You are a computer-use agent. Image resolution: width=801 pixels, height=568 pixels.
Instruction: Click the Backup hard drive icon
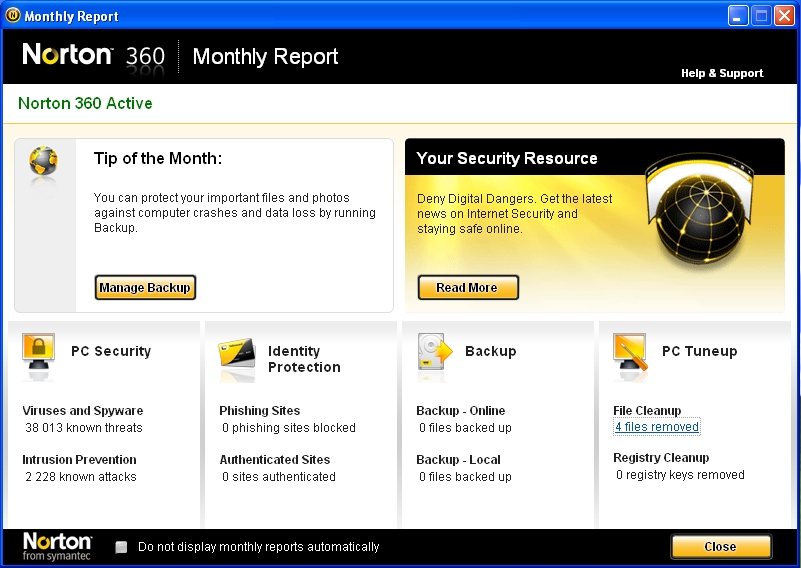pos(435,352)
